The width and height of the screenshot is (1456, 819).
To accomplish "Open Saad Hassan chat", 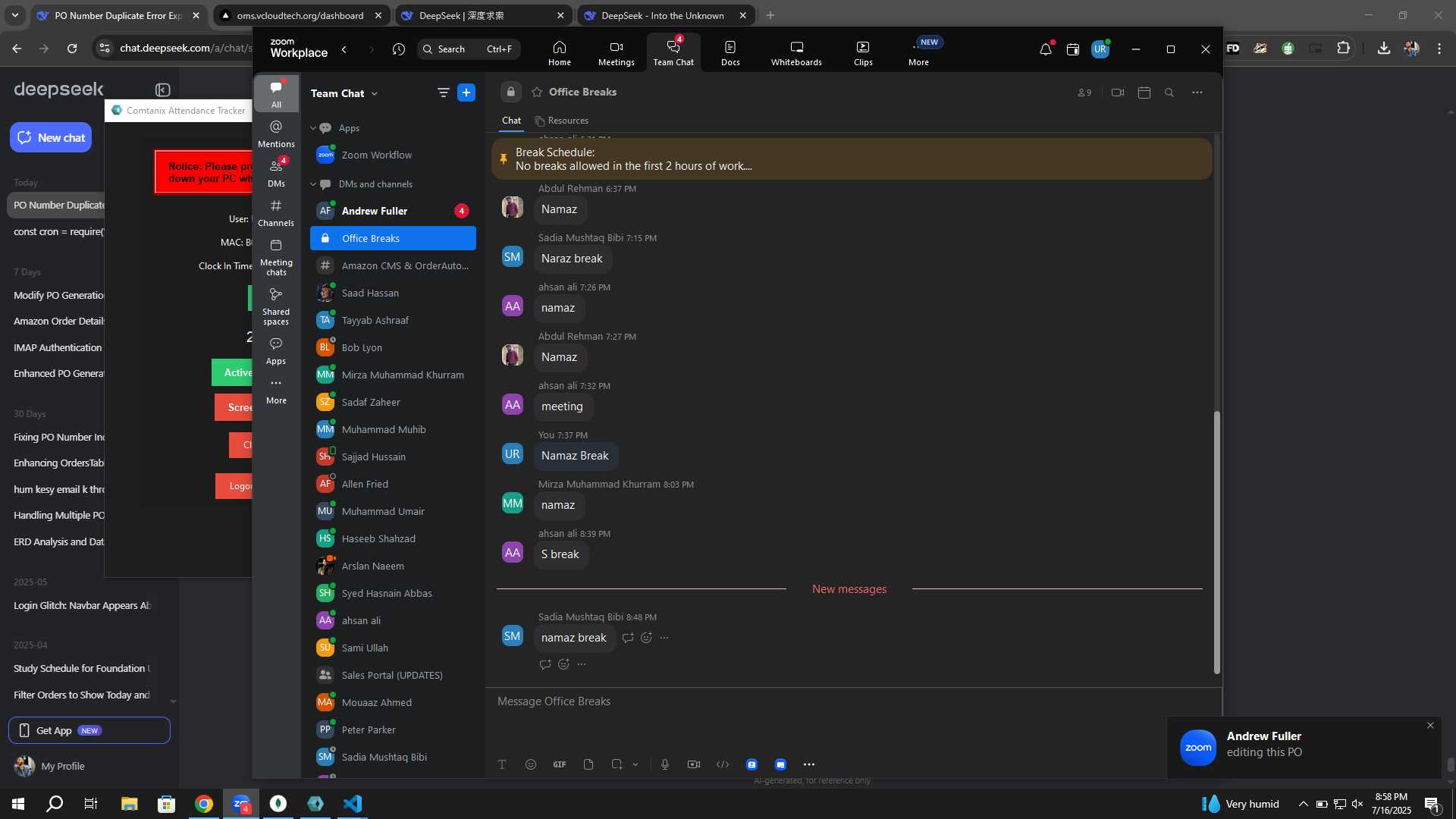I will [393, 293].
